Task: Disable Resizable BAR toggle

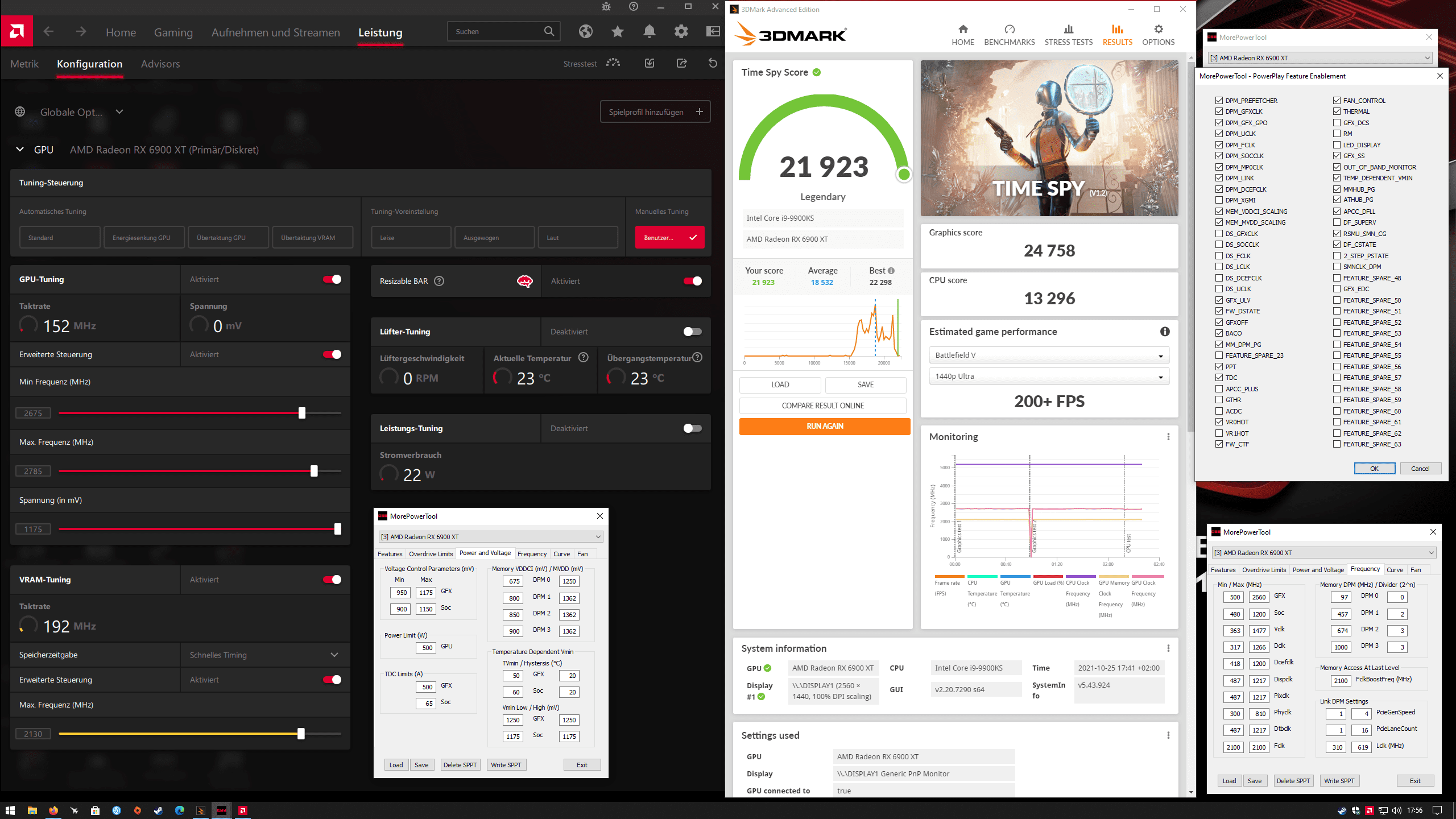Action: [692, 281]
